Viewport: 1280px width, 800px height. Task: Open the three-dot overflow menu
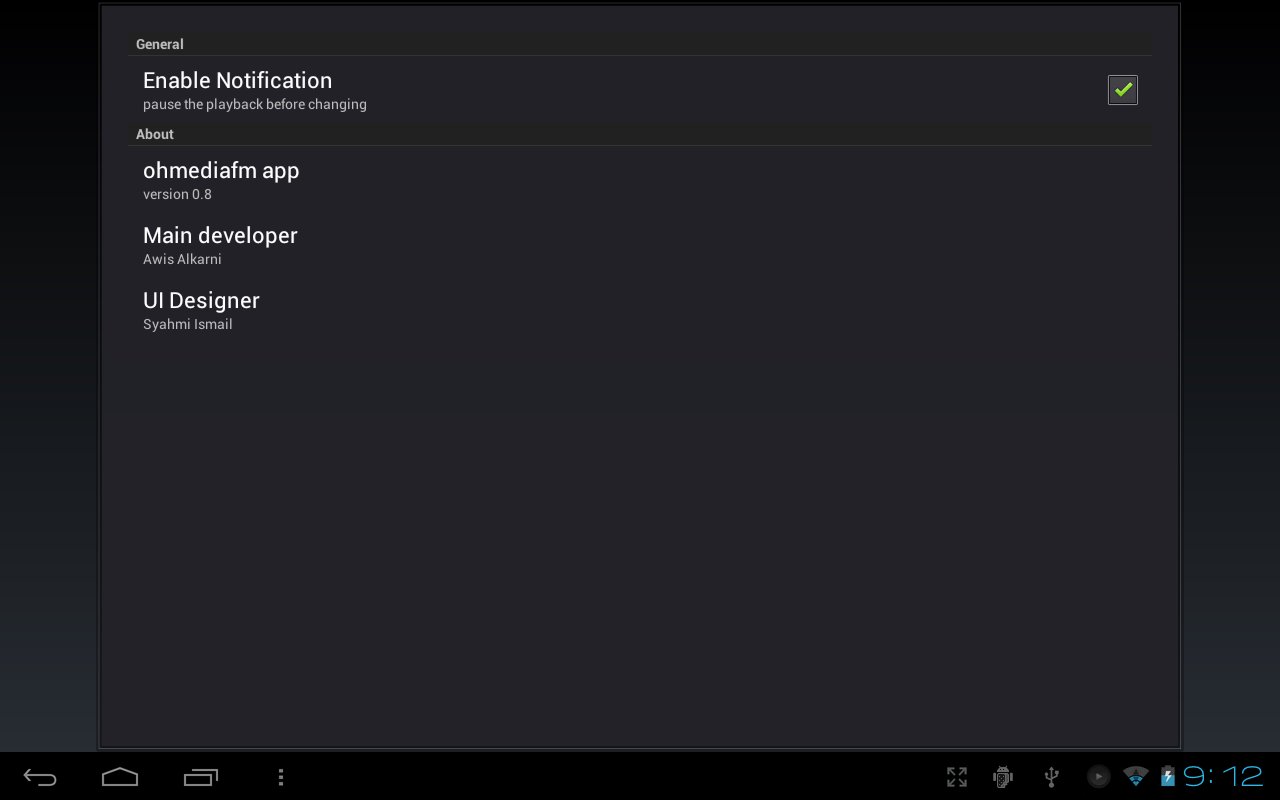[281, 777]
